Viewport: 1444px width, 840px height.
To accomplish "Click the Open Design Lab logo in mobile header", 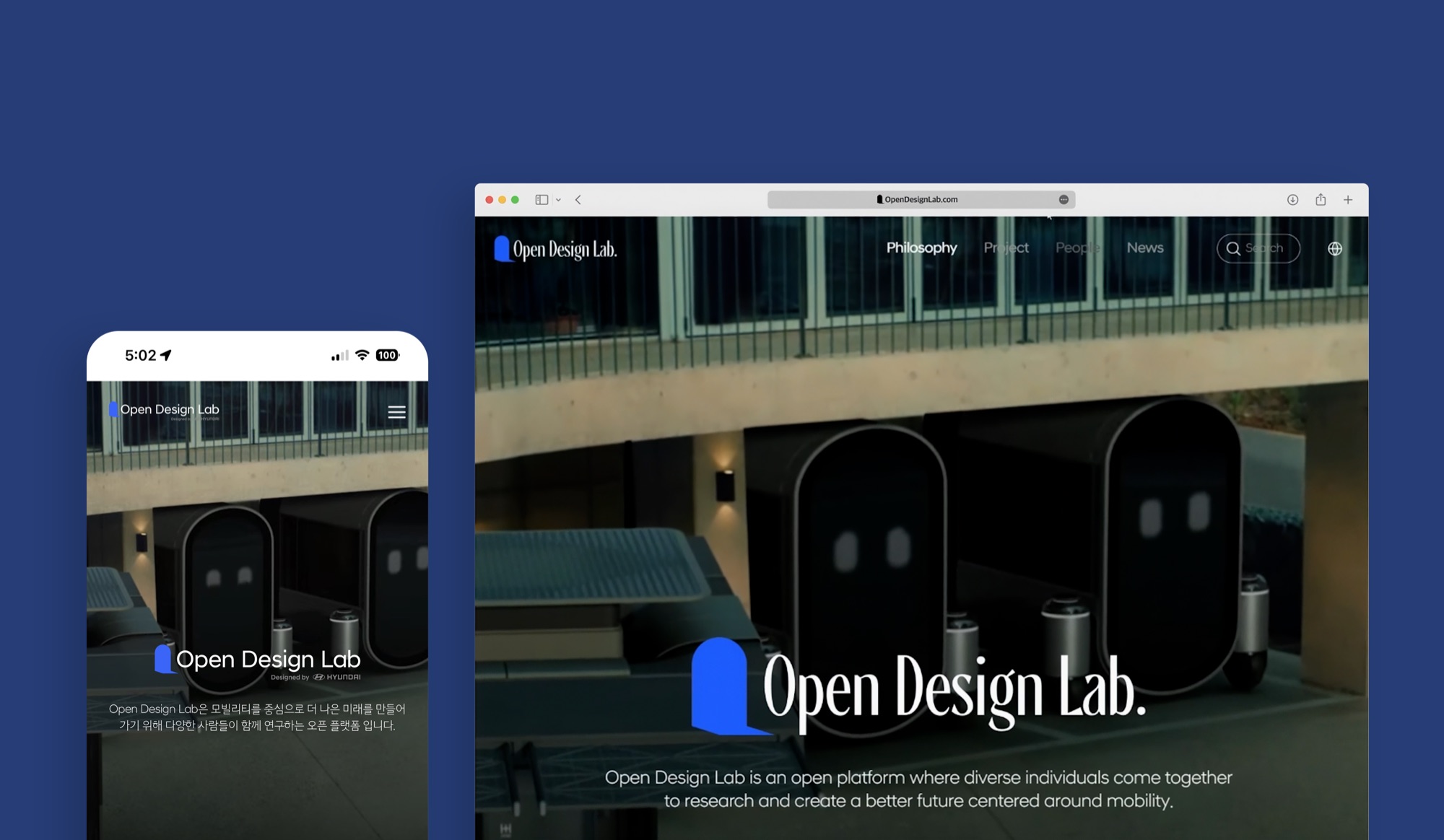I will click(164, 410).
